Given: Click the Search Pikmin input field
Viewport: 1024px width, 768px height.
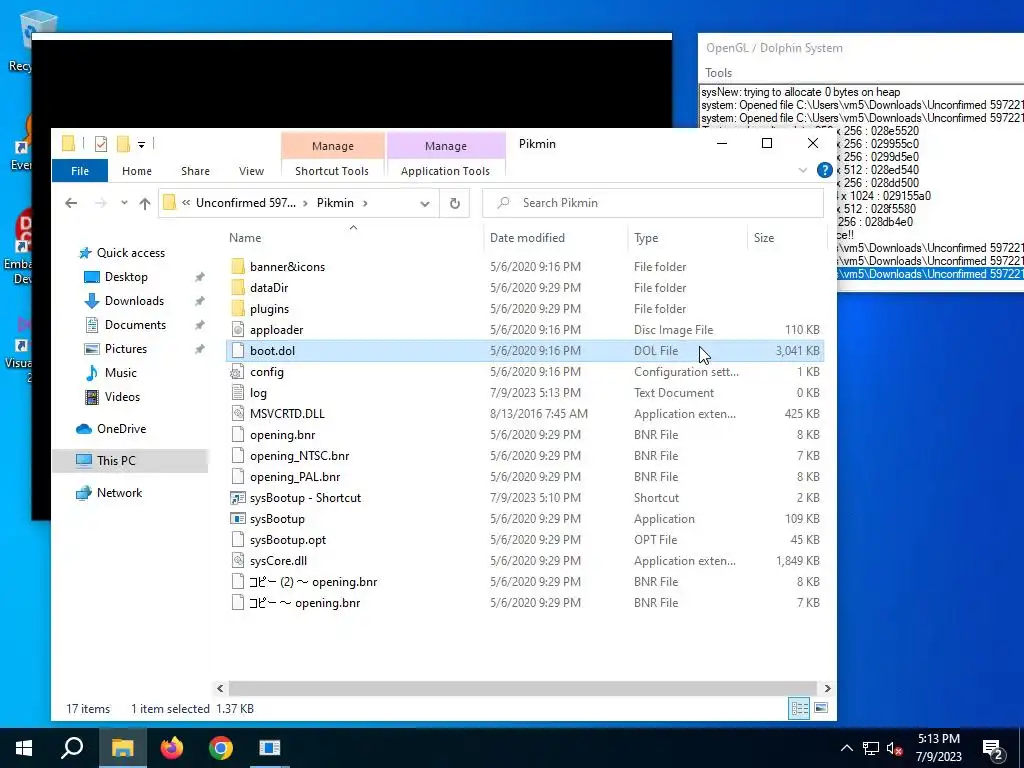Looking at the screenshot, I should coord(653,203).
